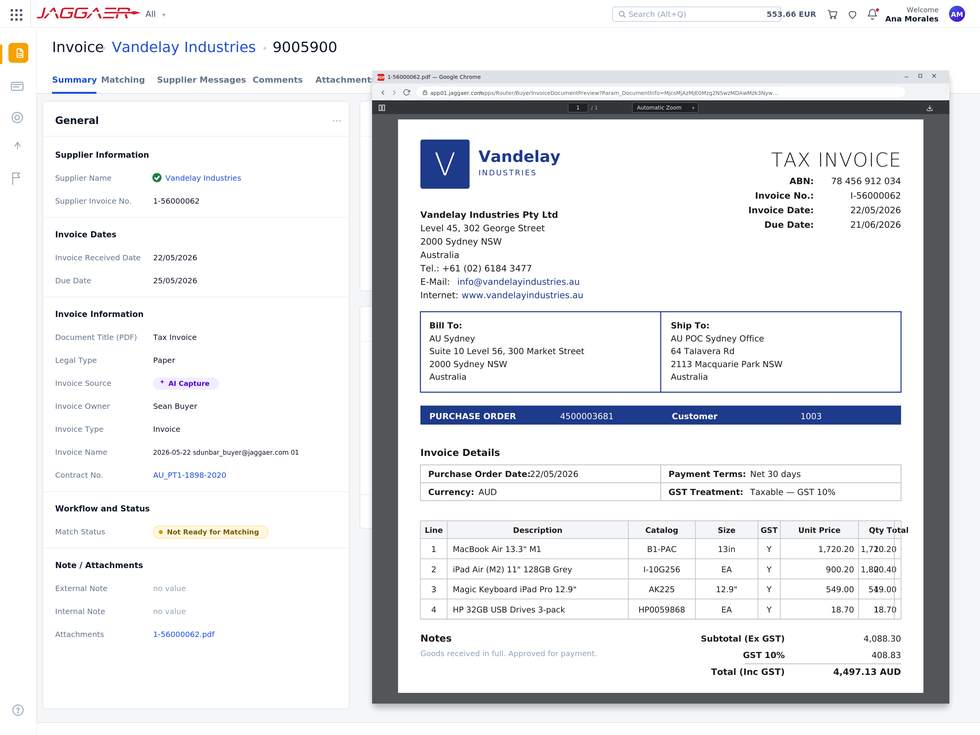This screenshot has width=980, height=735.
Task: Open the Automatic Zoom dropdown
Action: [x=665, y=108]
